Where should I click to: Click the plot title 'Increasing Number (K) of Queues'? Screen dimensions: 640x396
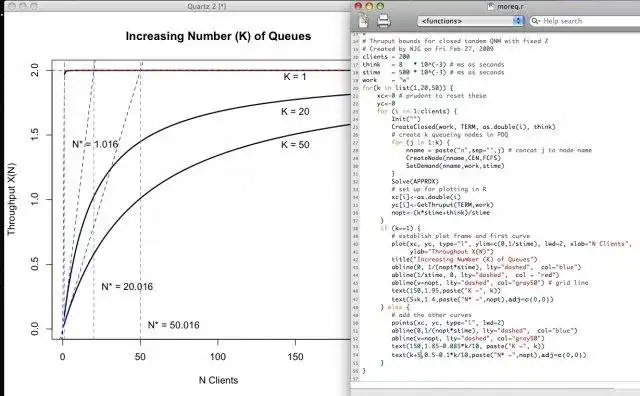coord(218,36)
